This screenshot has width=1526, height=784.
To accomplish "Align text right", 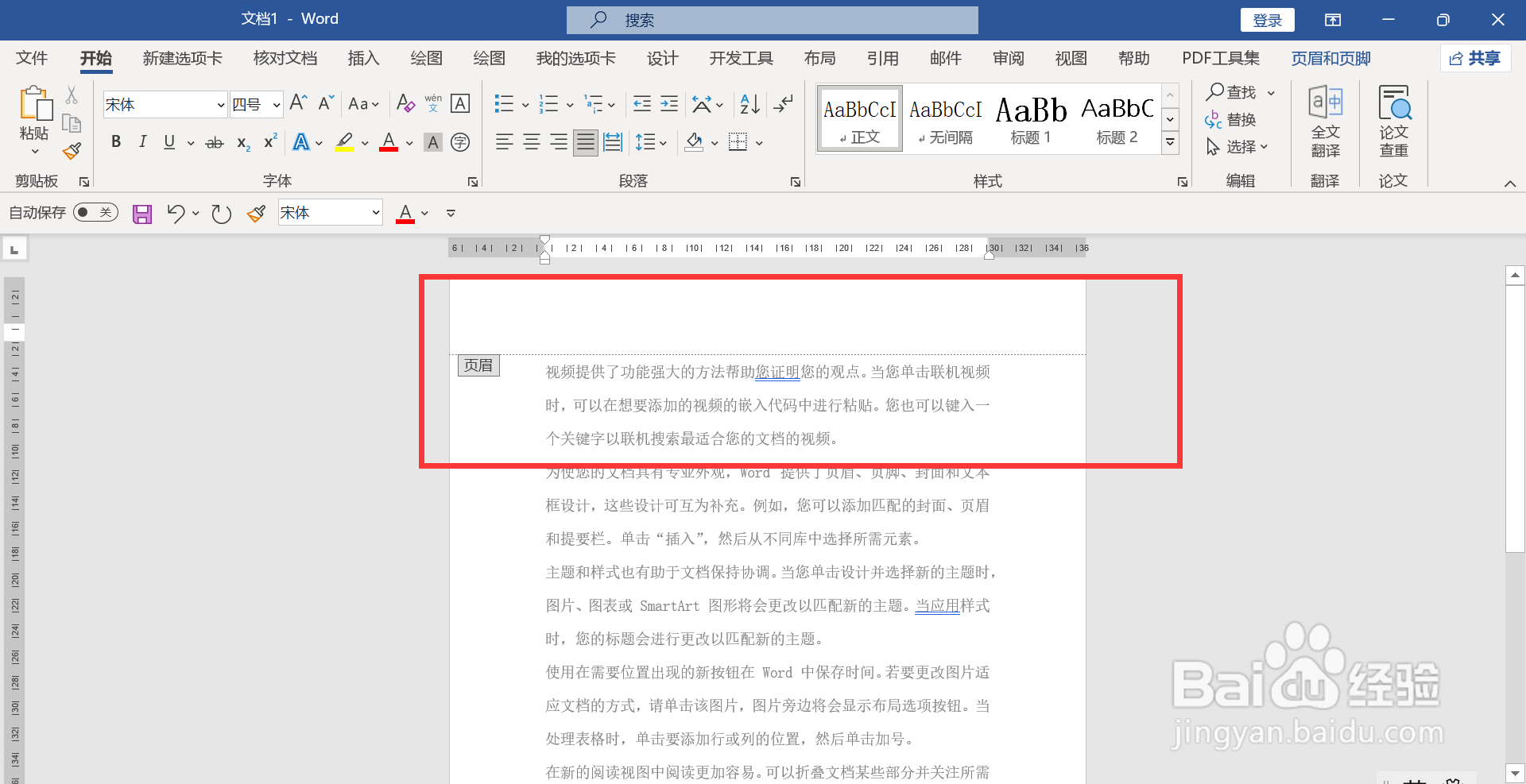I will (559, 142).
